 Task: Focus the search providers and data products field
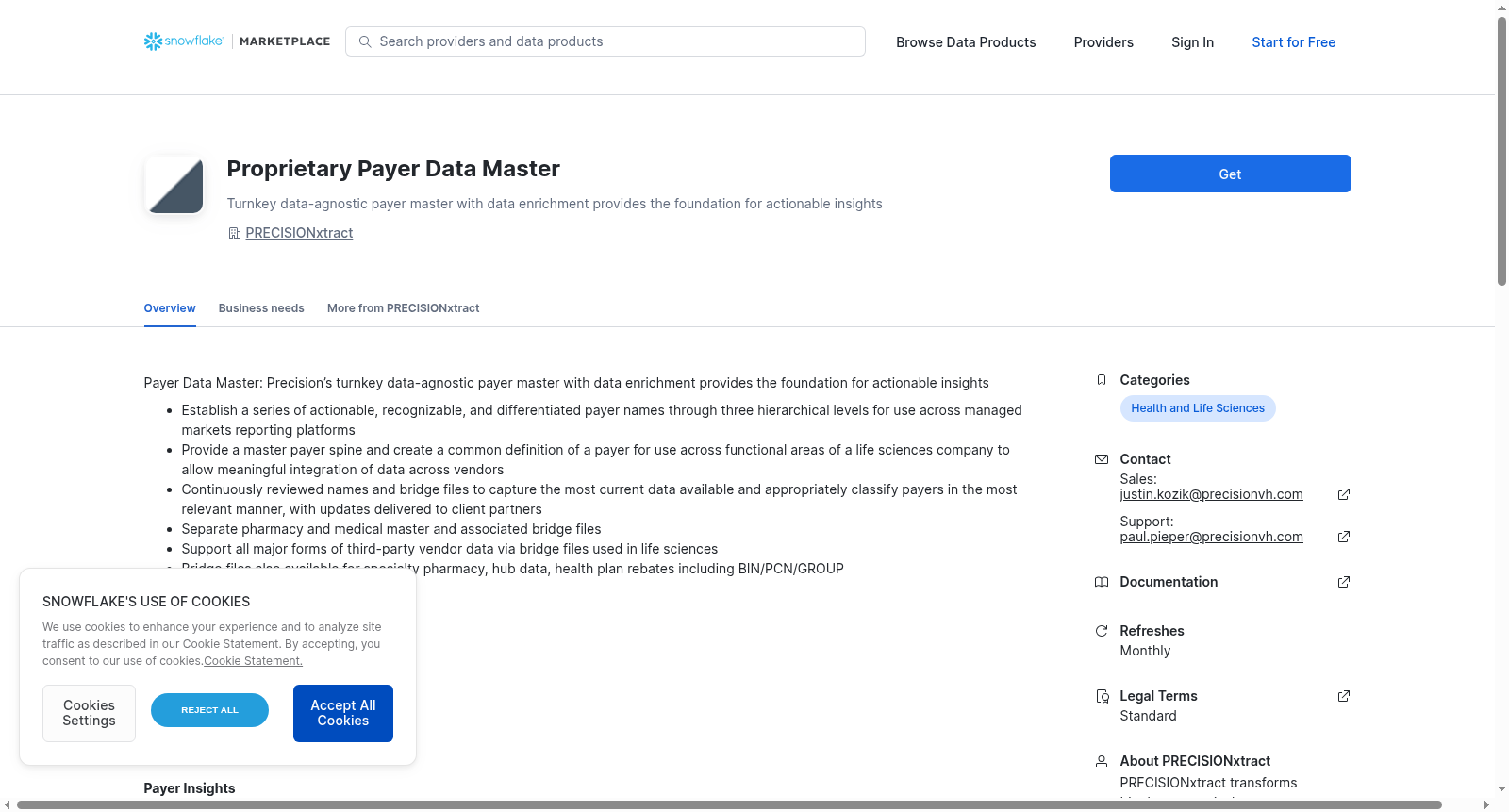point(605,41)
